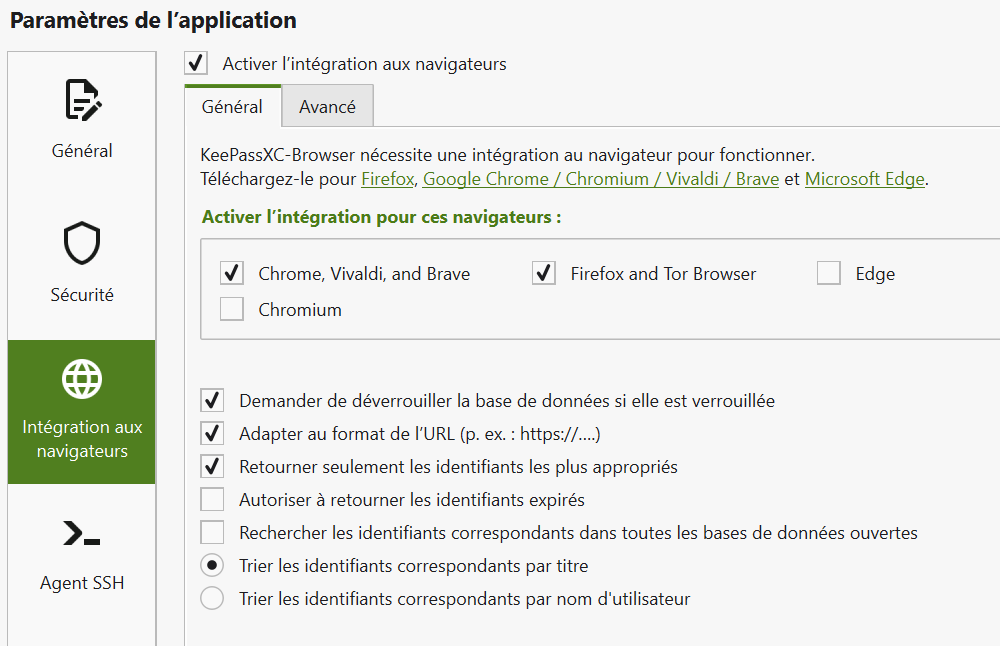Open the Sécurité shield icon
Image resolution: width=1000 pixels, height=646 pixels.
[82, 243]
